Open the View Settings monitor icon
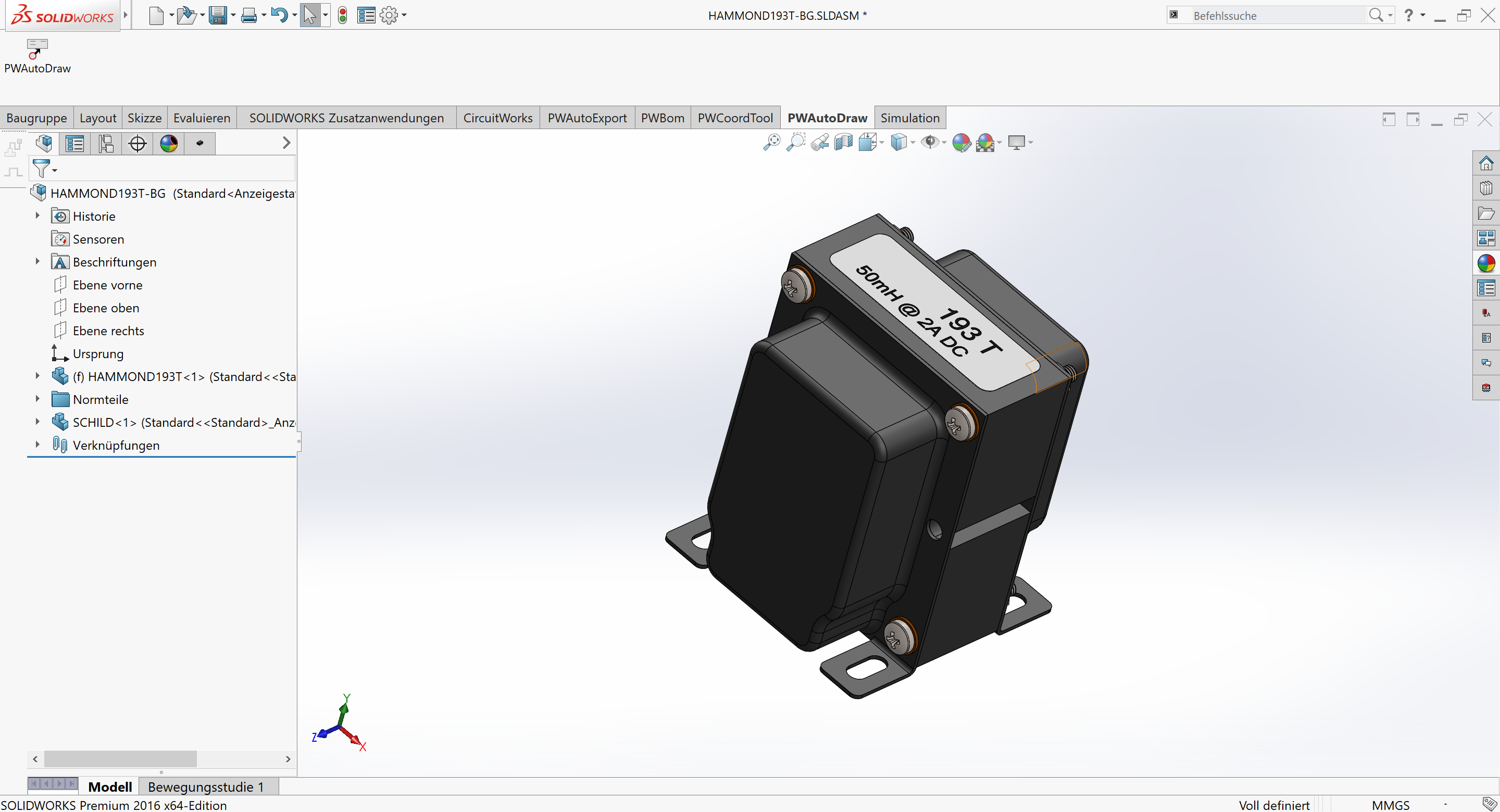Viewport: 1500px width, 812px height. (x=1017, y=143)
